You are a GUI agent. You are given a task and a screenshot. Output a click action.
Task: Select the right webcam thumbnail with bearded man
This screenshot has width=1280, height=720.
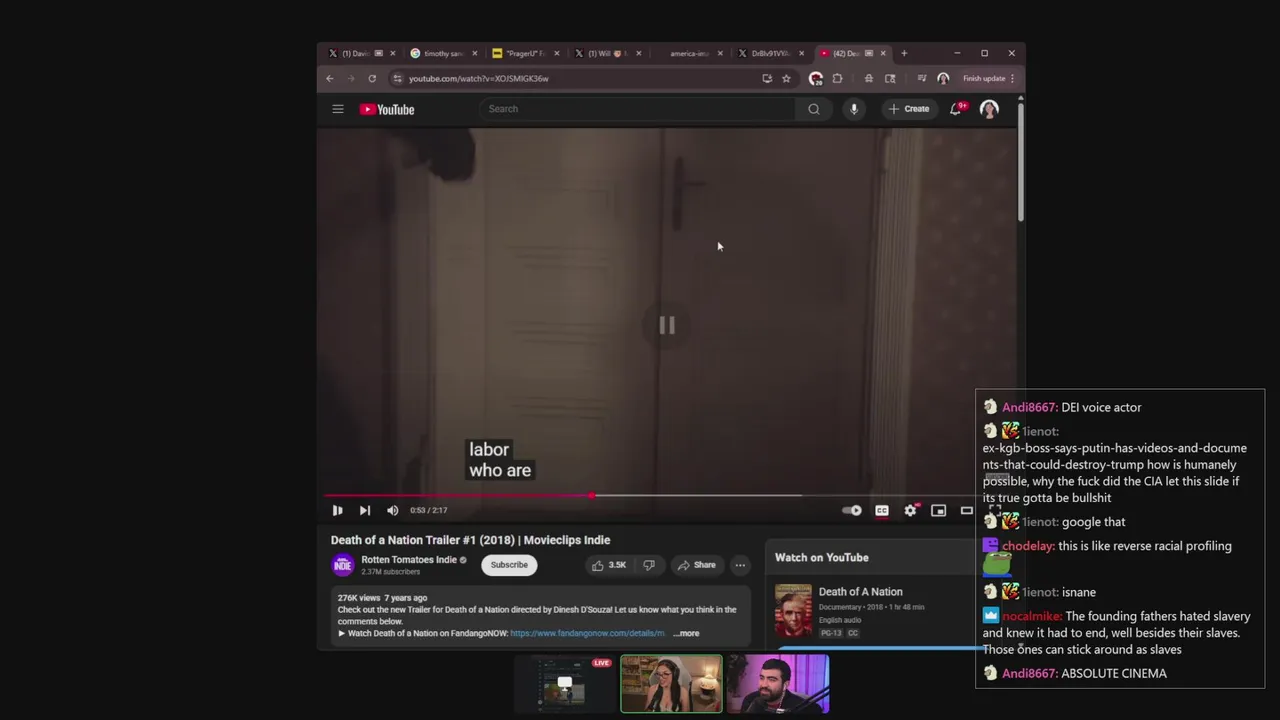(x=778, y=684)
